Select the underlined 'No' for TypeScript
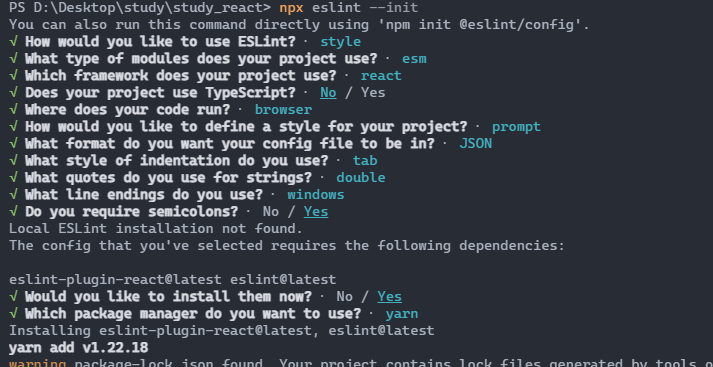This screenshot has height=367, width=713. click(x=328, y=93)
